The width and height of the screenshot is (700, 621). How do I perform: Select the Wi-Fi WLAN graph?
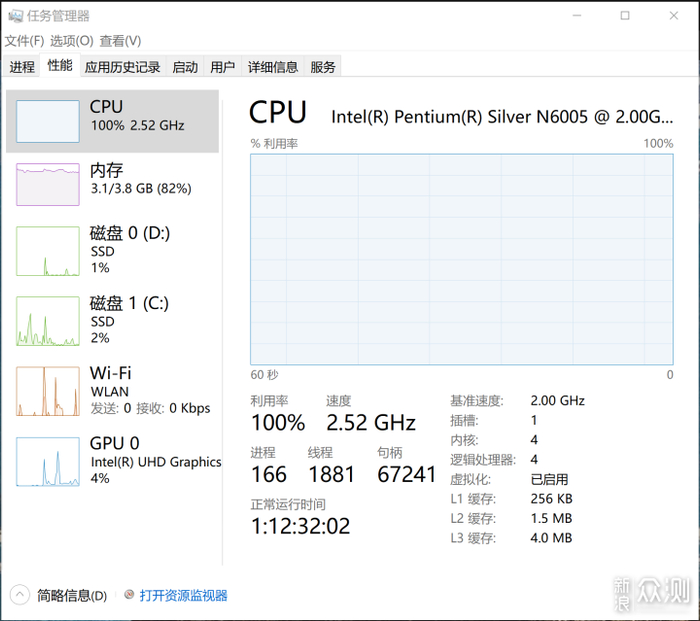pos(47,391)
